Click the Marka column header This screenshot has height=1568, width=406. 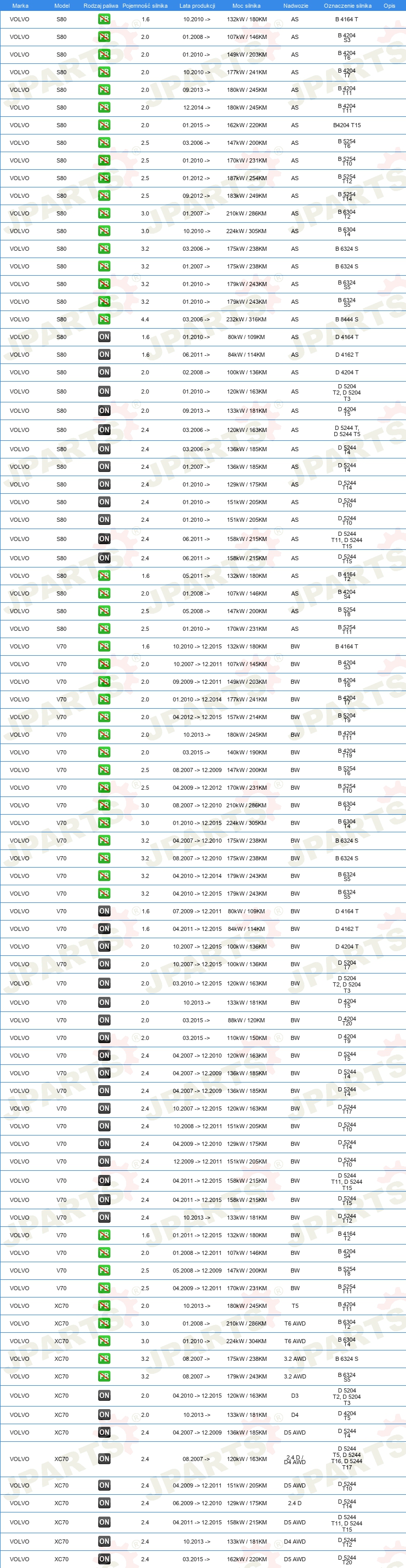point(20,6)
